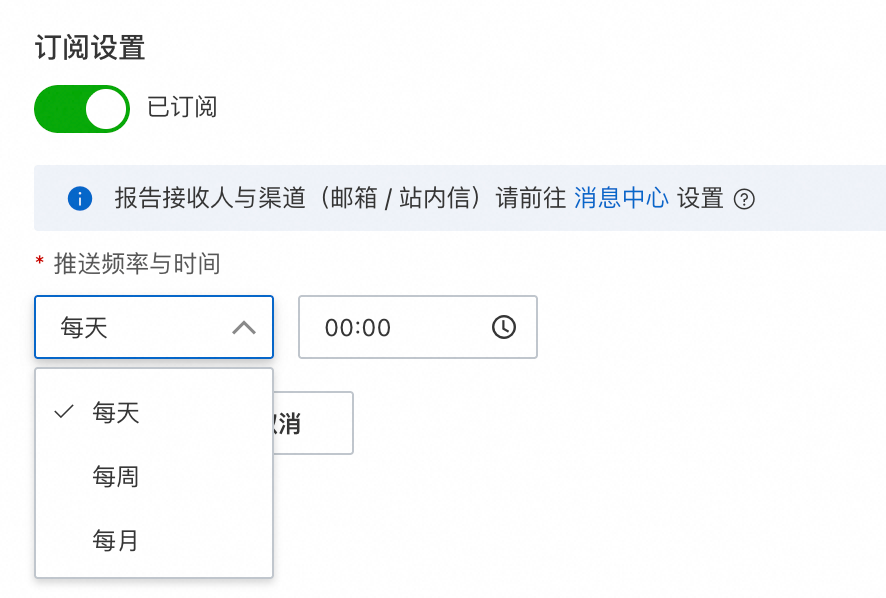The image size is (886, 598).
Task: Click the blue info icon in the banner
Action: [x=80, y=198]
